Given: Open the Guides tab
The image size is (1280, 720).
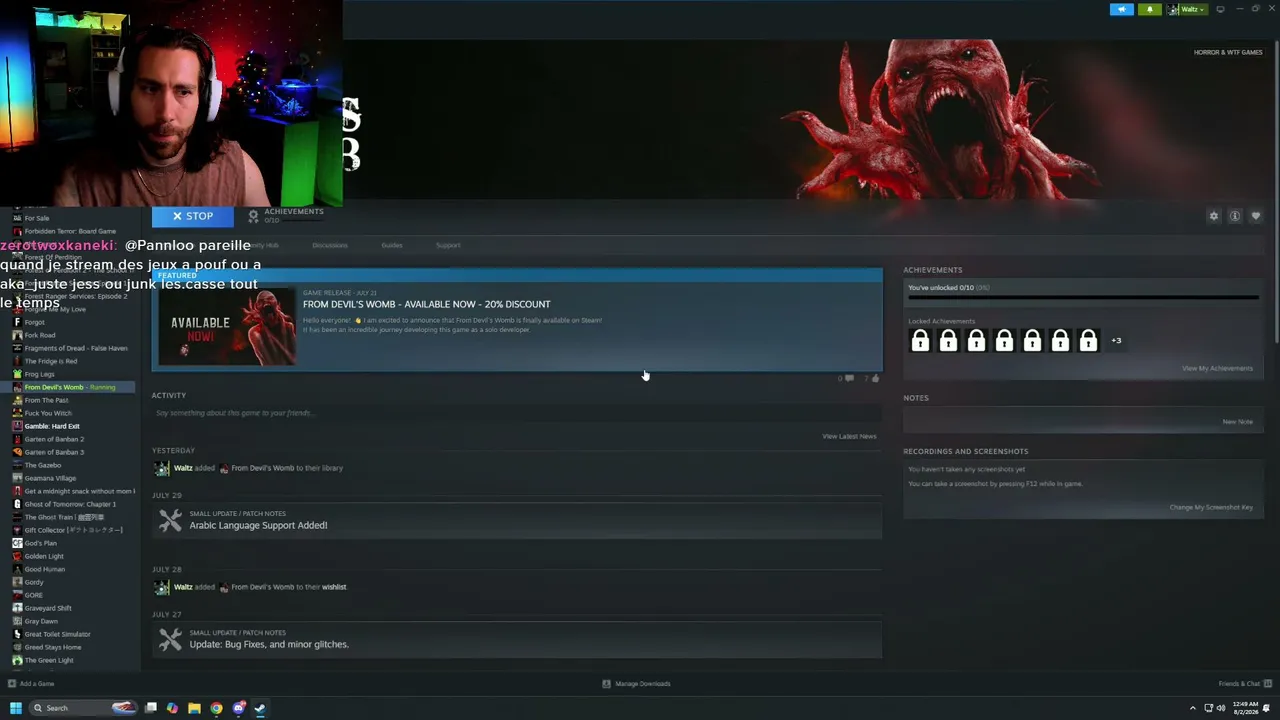Looking at the screenshot, I should (x=392, y=245).
